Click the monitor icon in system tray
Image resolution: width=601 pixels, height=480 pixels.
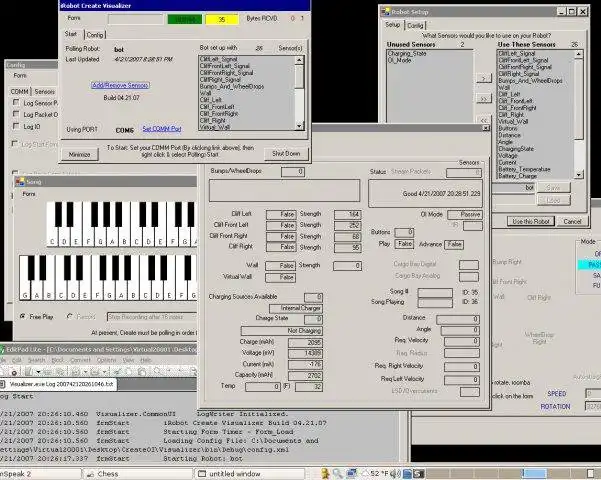click(x=351, y=473)
